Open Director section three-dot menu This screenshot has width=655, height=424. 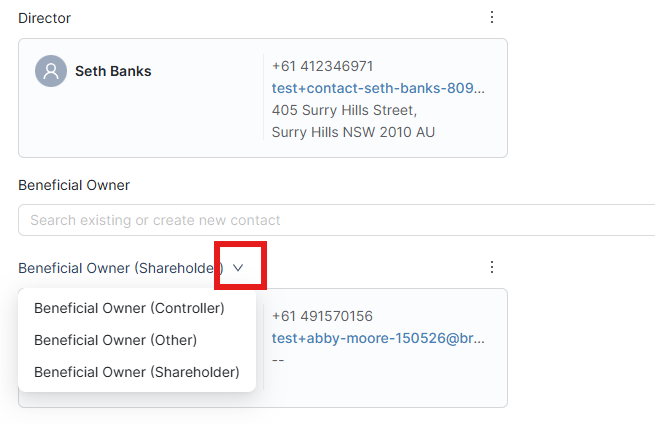(x=492, y=17)
